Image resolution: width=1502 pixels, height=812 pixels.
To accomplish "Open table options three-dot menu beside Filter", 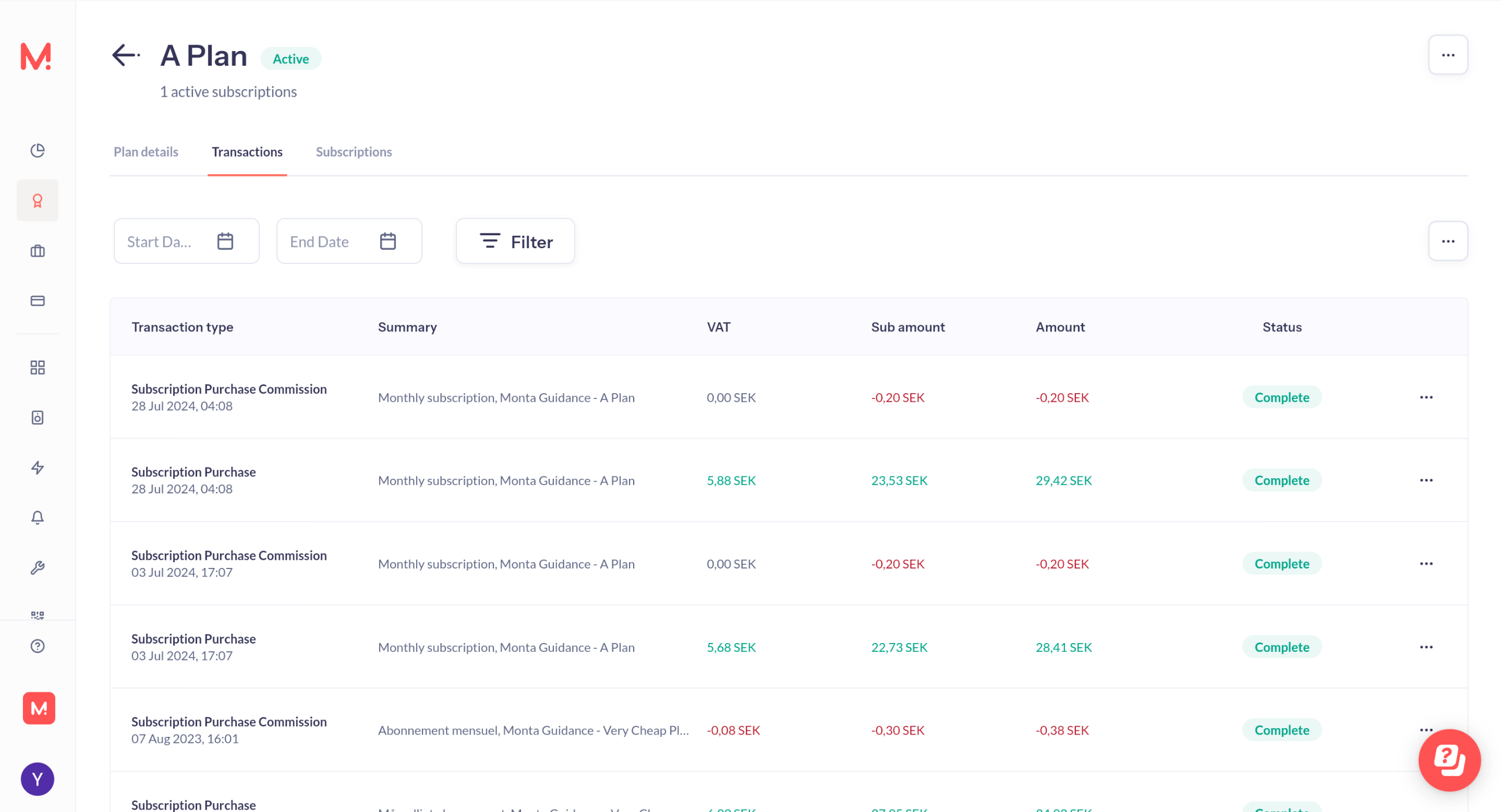I will coord(1448,241).
